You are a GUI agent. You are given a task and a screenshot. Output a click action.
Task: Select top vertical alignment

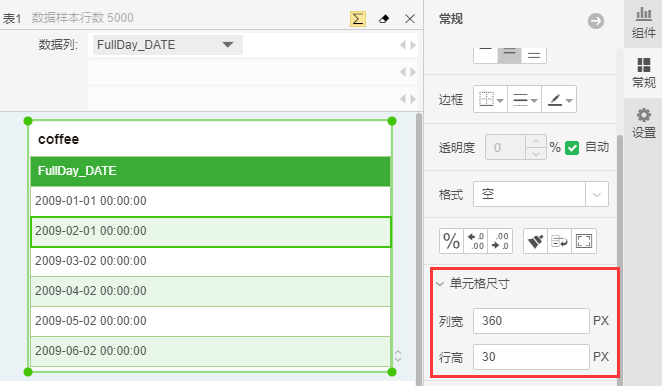pyautogui.click(x=486, y=54)
